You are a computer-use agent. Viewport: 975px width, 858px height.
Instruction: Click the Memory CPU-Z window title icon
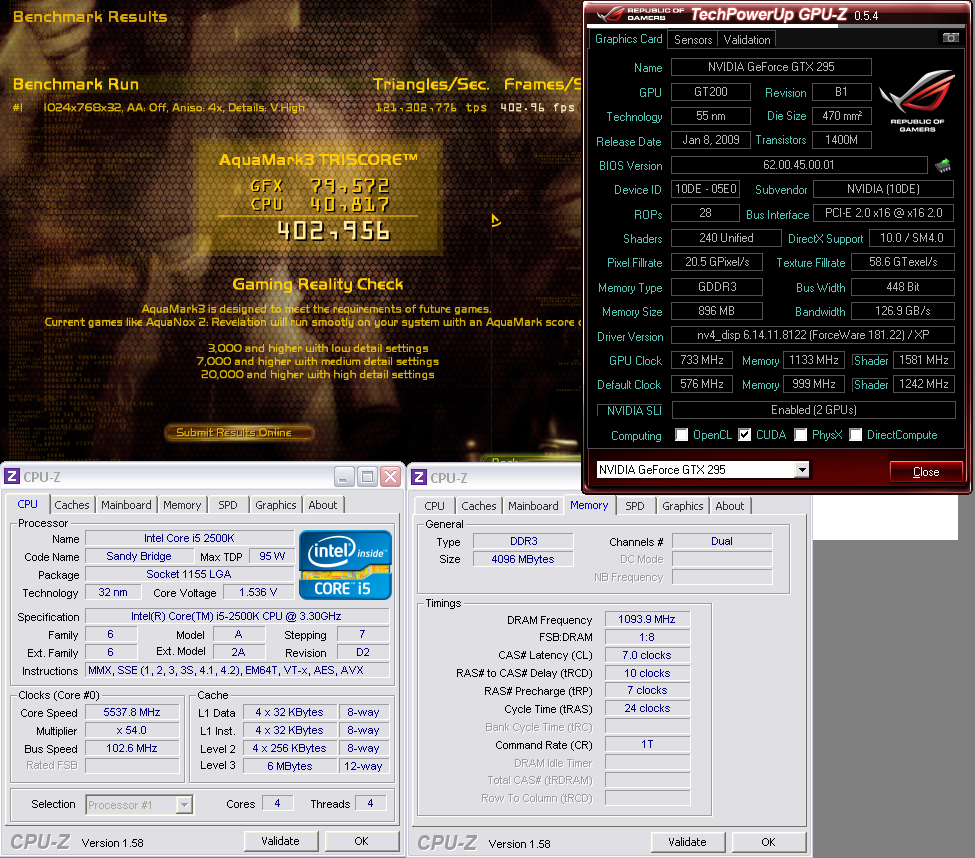pos(419,477)
